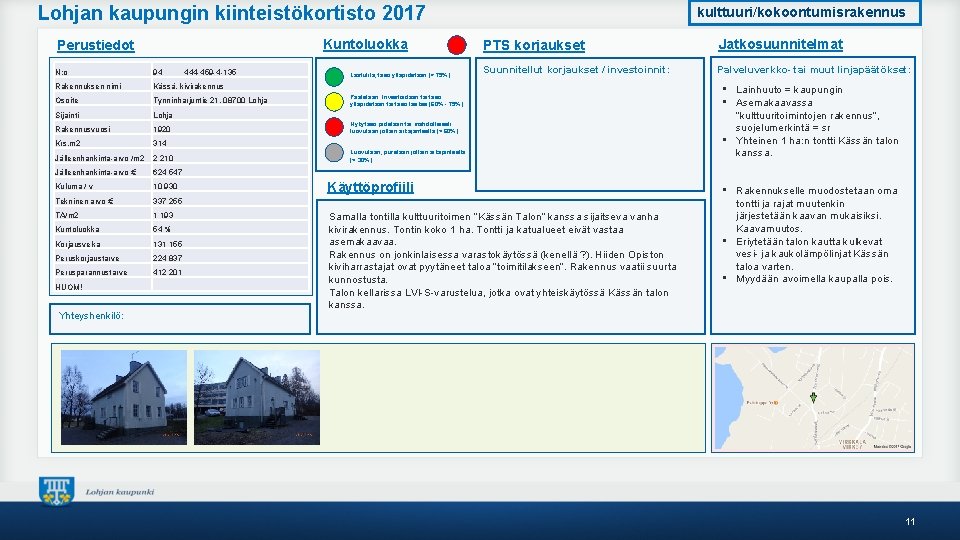This screenshot has height=540, width=960.
Task: Click the Korjausvelka row label
Action: (x=78, y=244)
